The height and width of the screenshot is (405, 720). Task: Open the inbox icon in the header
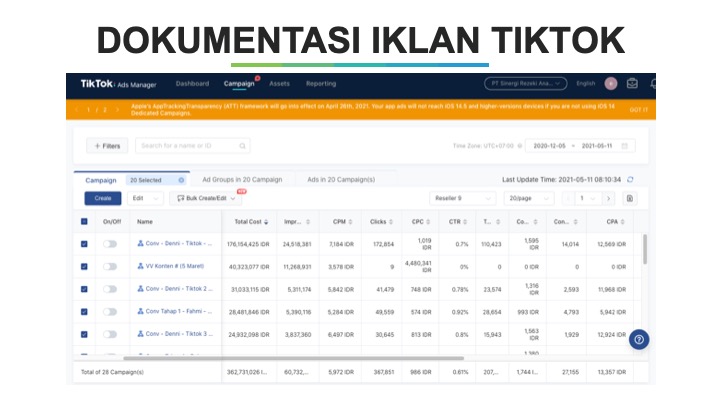[632, 84]
